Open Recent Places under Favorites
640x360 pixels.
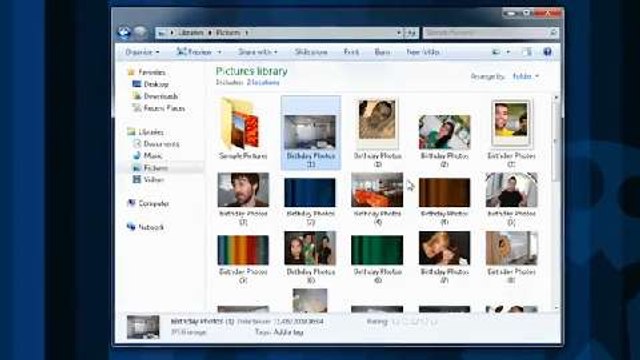pos(164,108)
